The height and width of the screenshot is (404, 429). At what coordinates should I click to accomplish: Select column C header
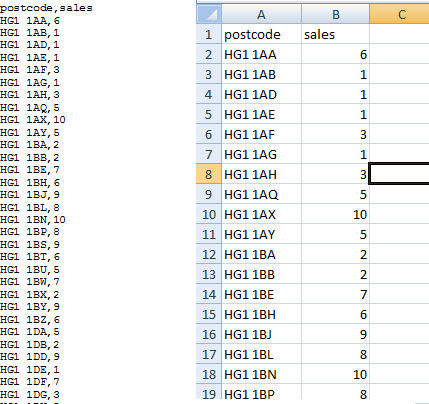(399, 14)
